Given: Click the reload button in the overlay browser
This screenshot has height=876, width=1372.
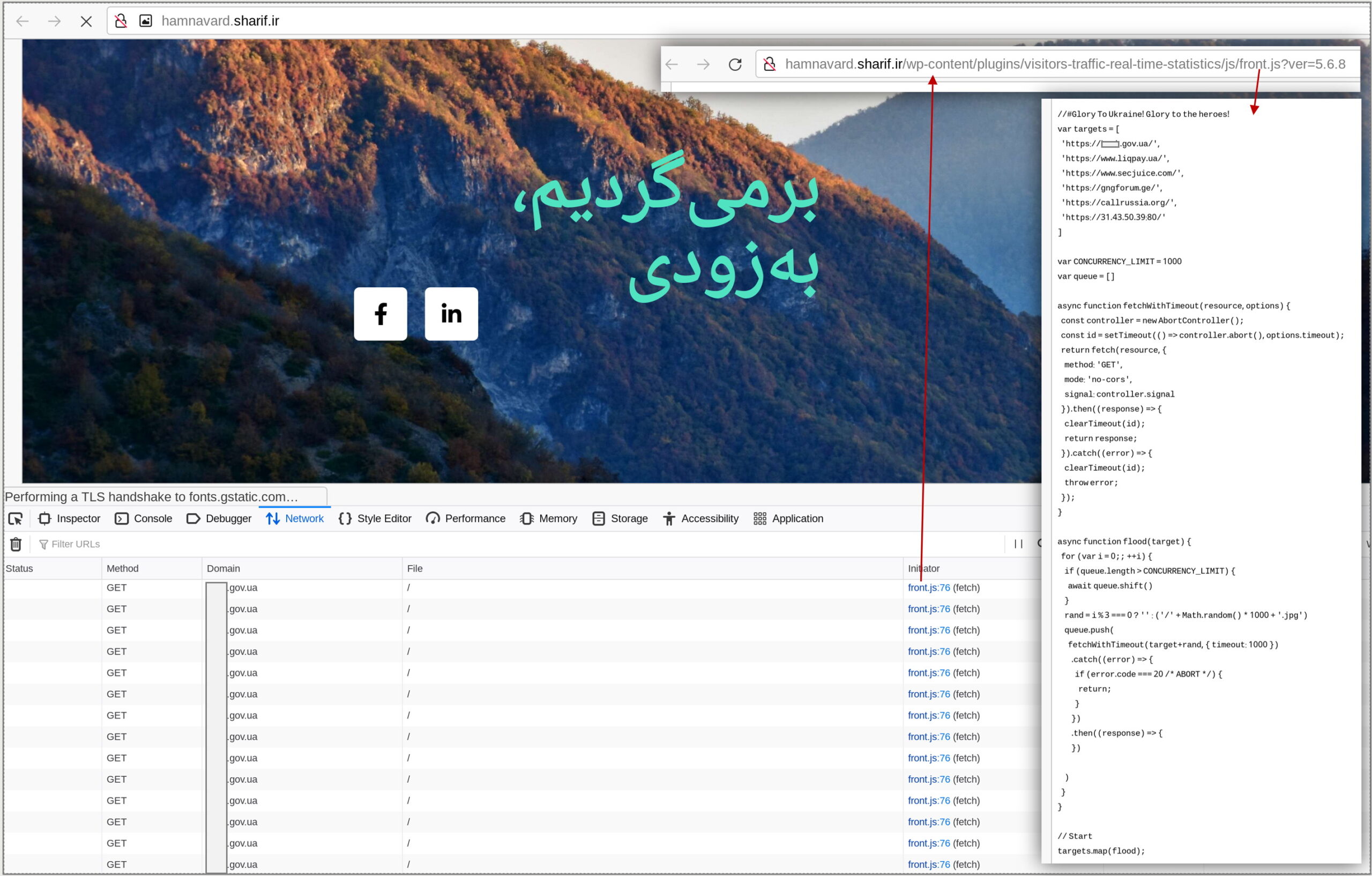Looking at the screenshot, I should [735, 64].
